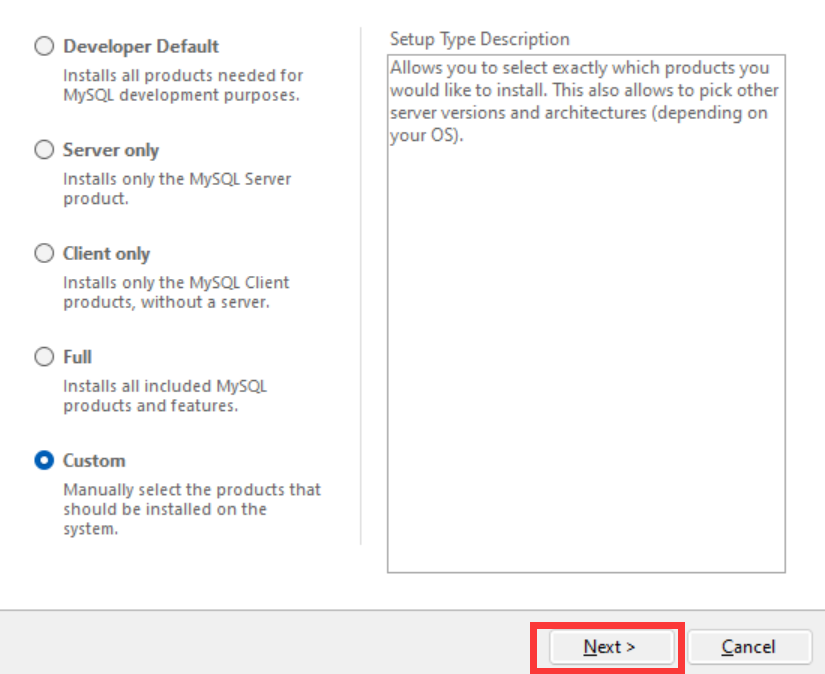Click 'Manually select the products that' description

pyautogui.click(x=192, y=490)
